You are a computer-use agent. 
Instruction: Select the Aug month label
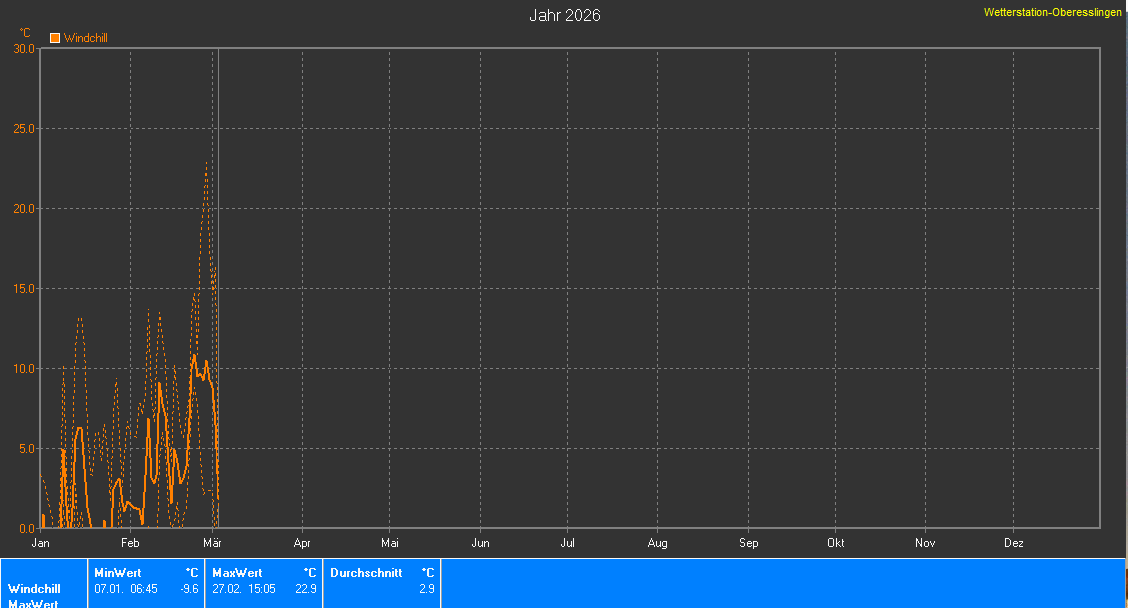(657, 543)
